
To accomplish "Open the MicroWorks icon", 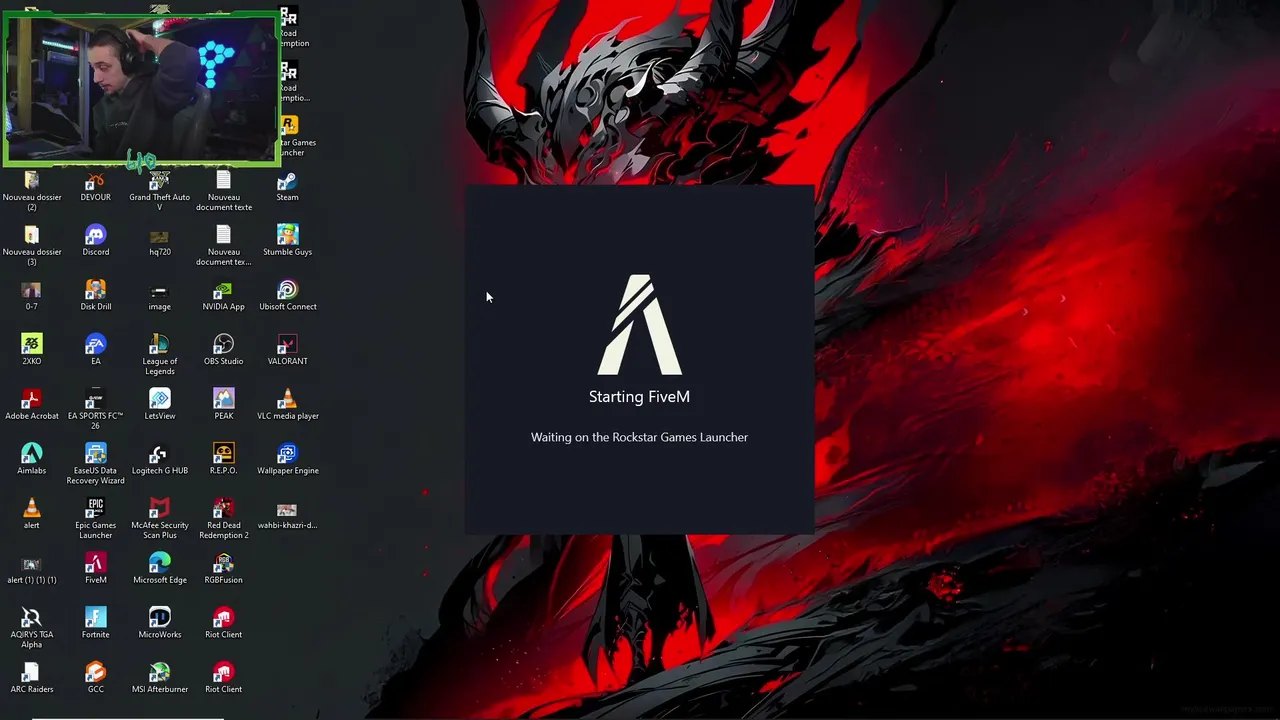I will tap(159, 624).
